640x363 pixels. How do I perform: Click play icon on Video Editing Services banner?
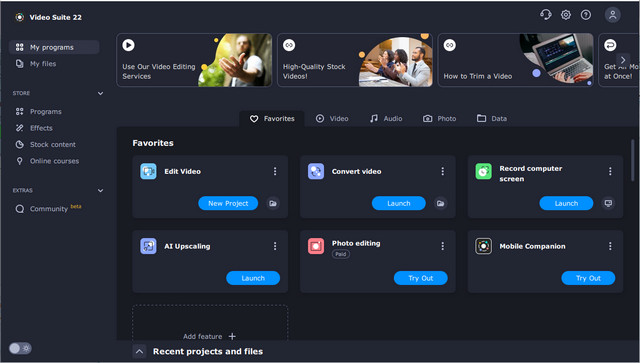[x=128, y=45]
